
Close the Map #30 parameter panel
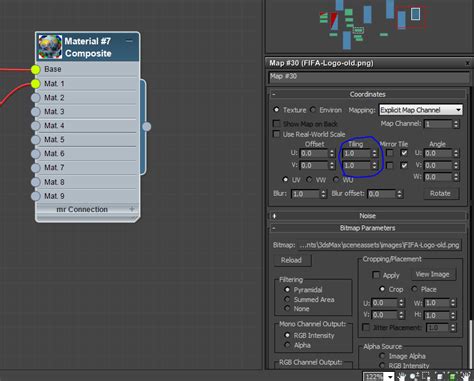point(467,63)
